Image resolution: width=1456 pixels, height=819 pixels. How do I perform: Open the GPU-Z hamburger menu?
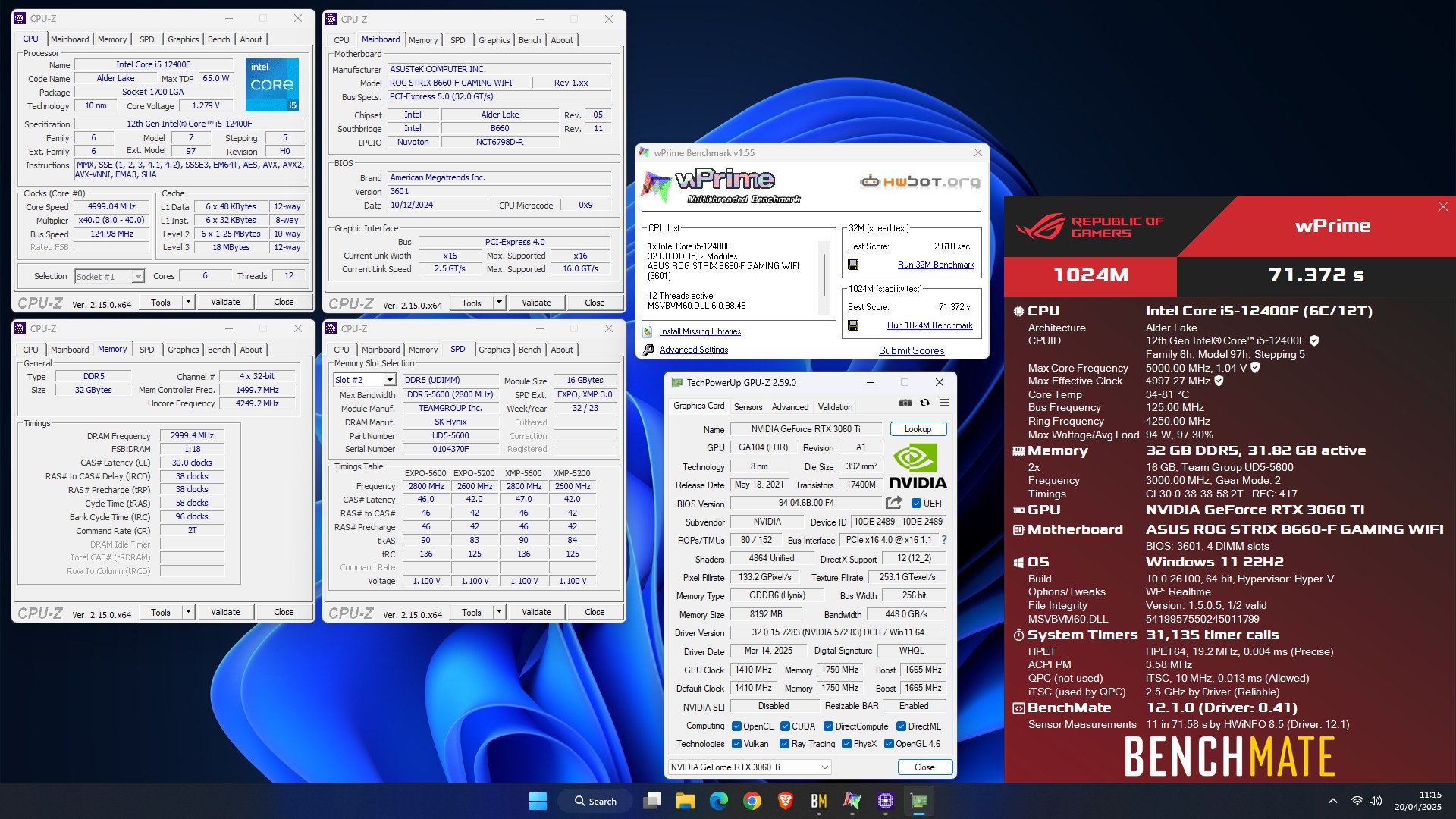pos(944,403)
